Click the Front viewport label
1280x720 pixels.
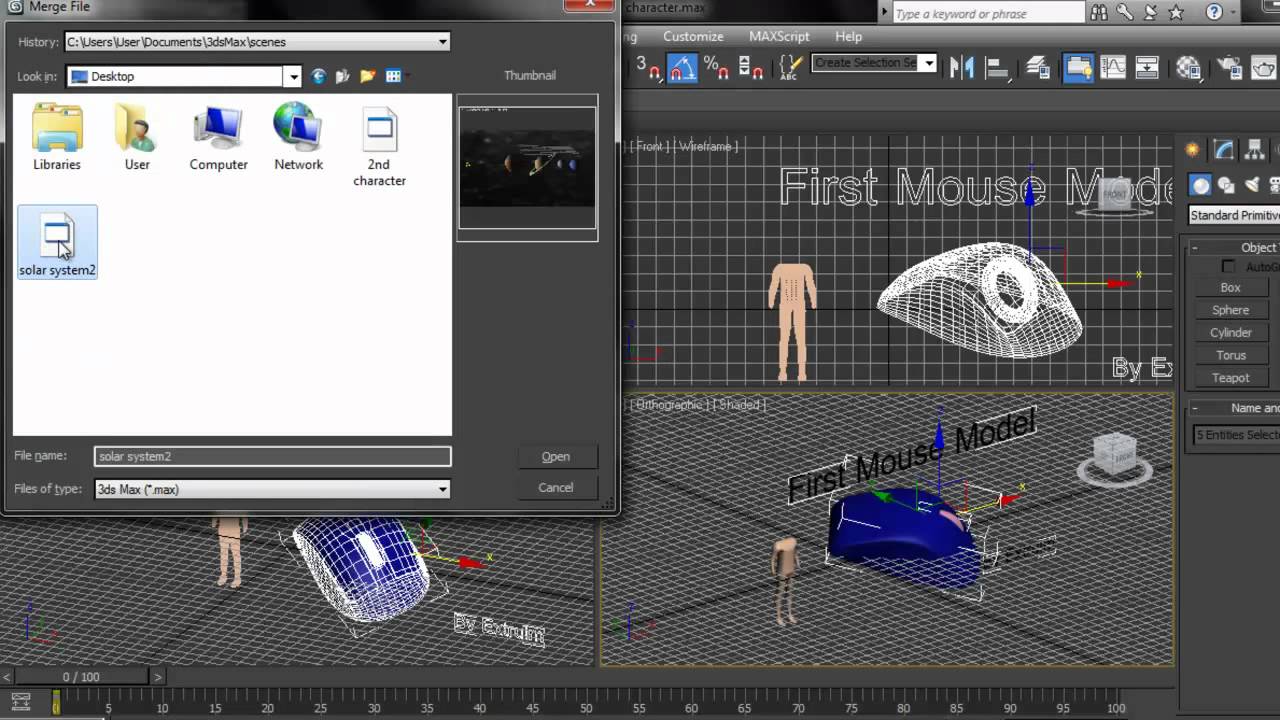tap(650, 146)
